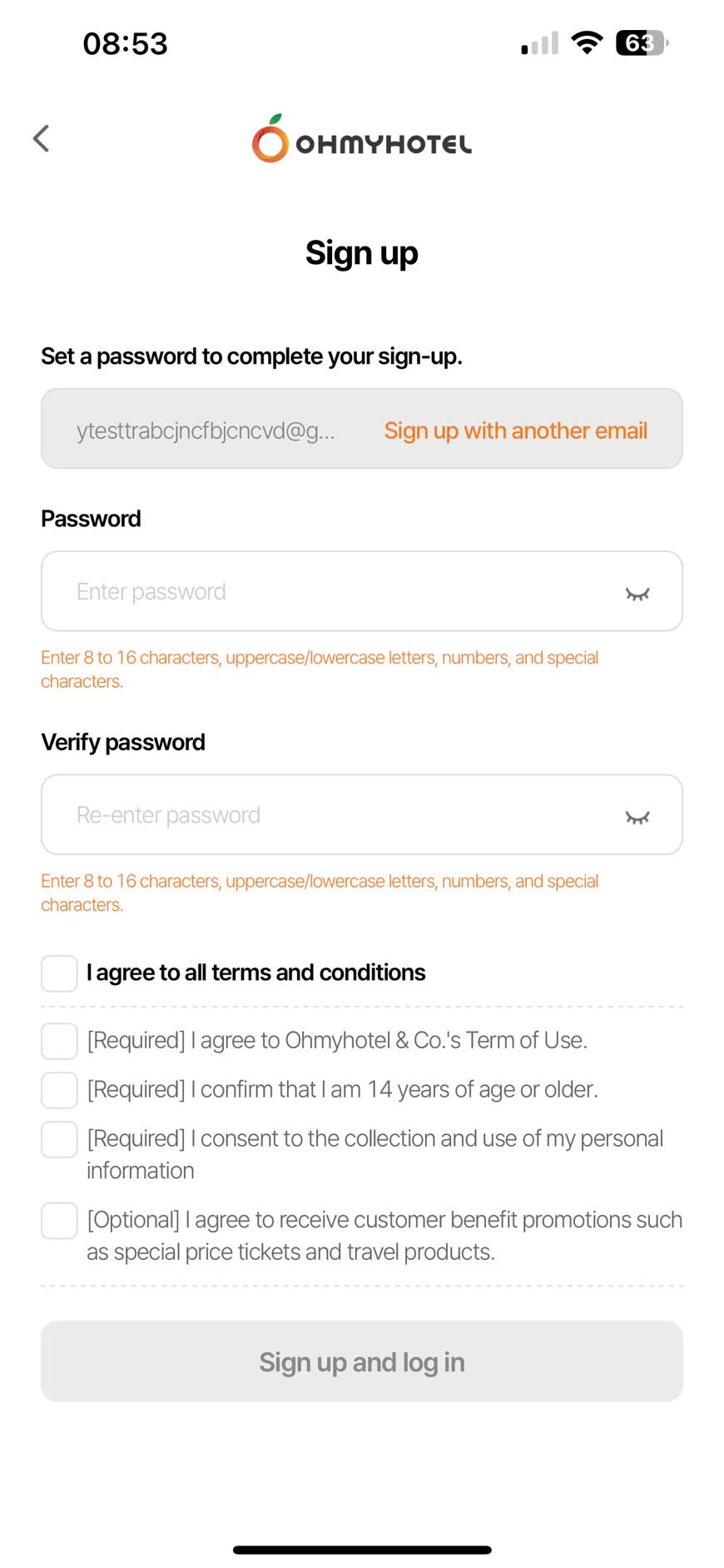Viewport: 724px width, 1568px height.
Task: Tap the back arrow icon
Action: (42, 138)
